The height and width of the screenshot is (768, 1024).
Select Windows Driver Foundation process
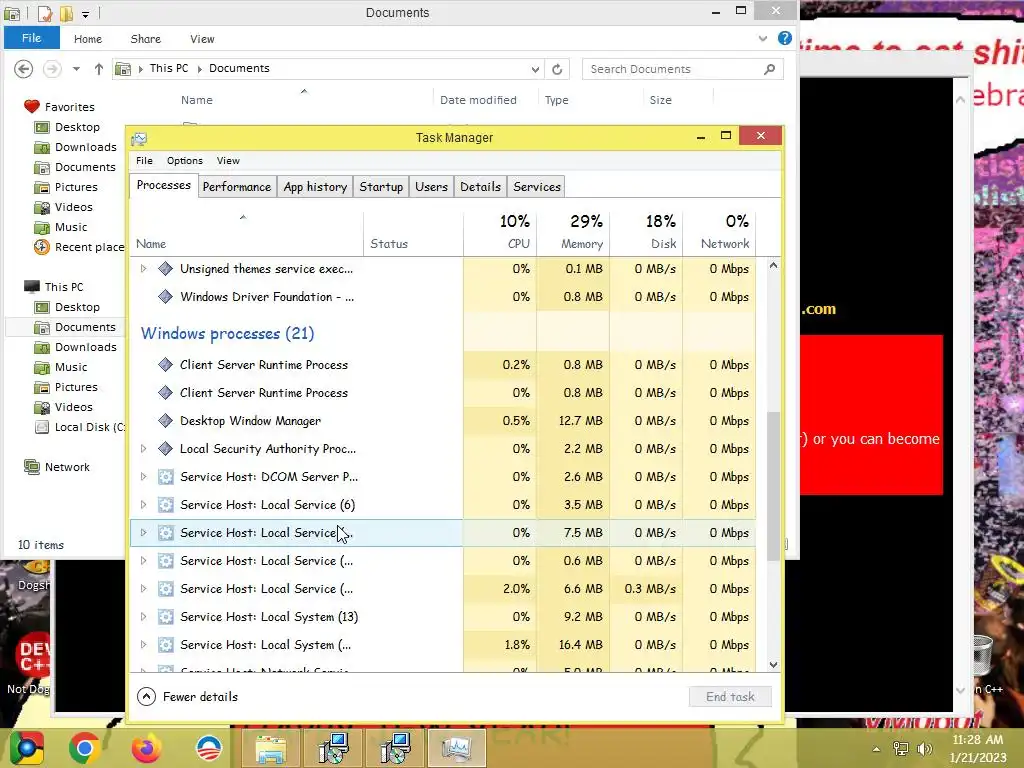point(443,296)
